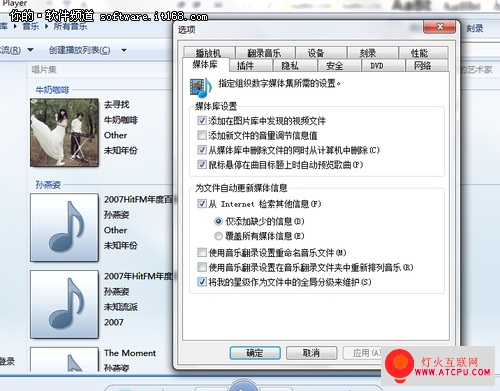Expand the 创建播放列表 dropdown arrow
Viewport: 500px width, 391px height.
[x=124, y=50]
